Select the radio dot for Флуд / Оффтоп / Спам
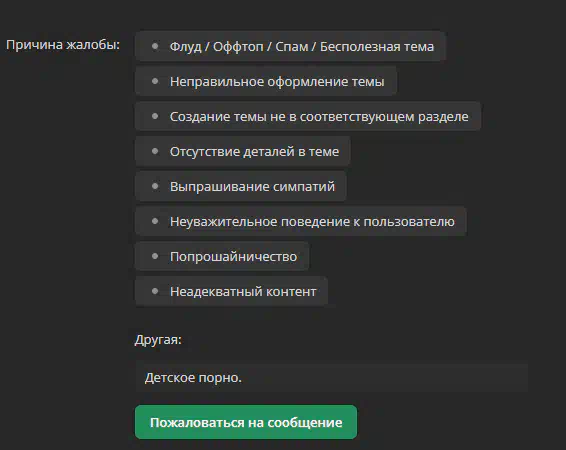Viewport: 566px width, 450px height. 155,46
